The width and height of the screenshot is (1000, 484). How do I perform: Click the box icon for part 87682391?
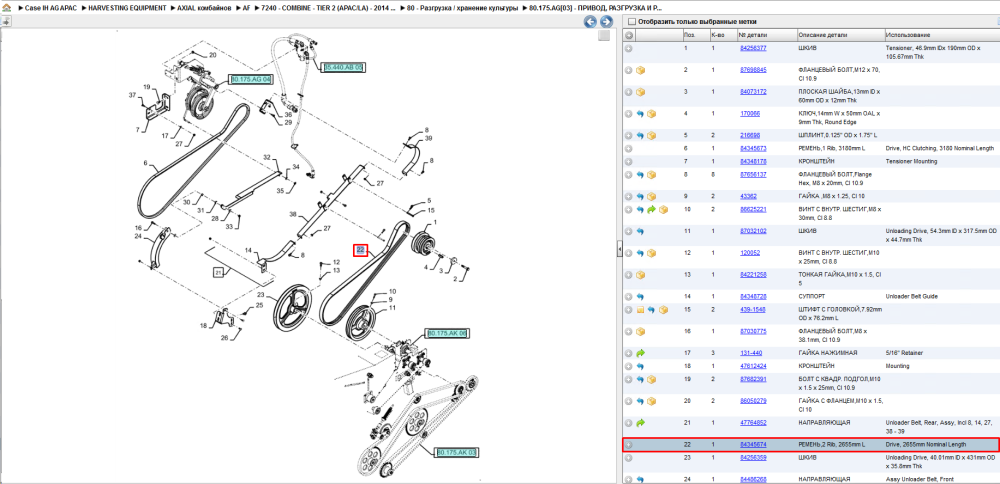651,379
